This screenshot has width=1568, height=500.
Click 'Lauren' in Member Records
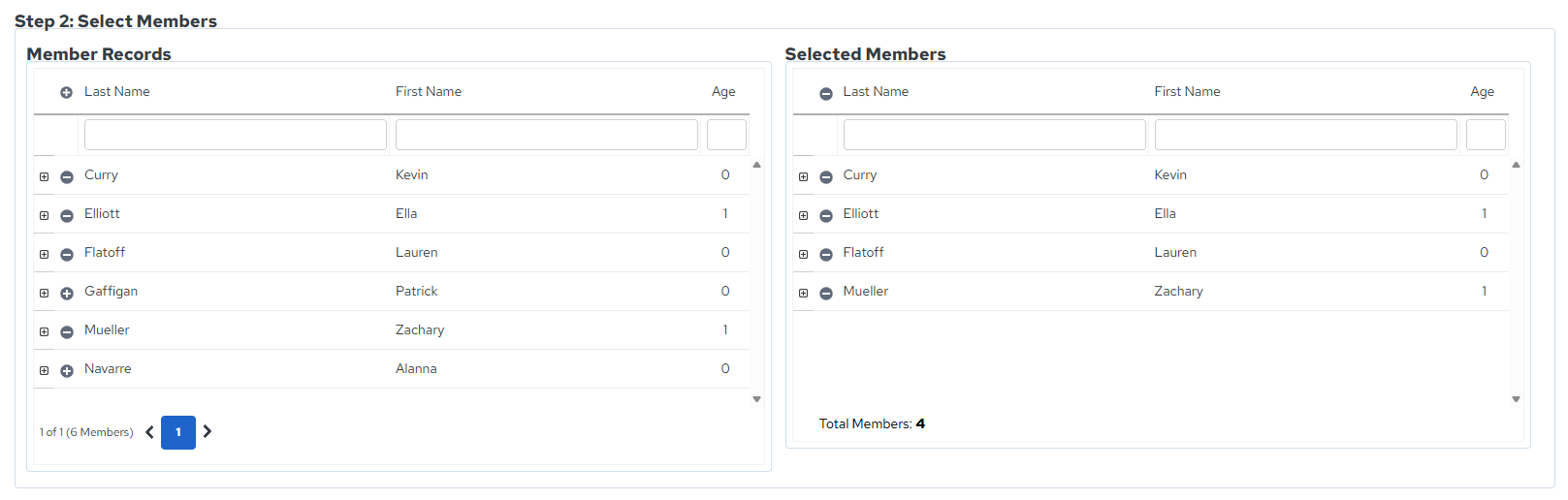416,252
